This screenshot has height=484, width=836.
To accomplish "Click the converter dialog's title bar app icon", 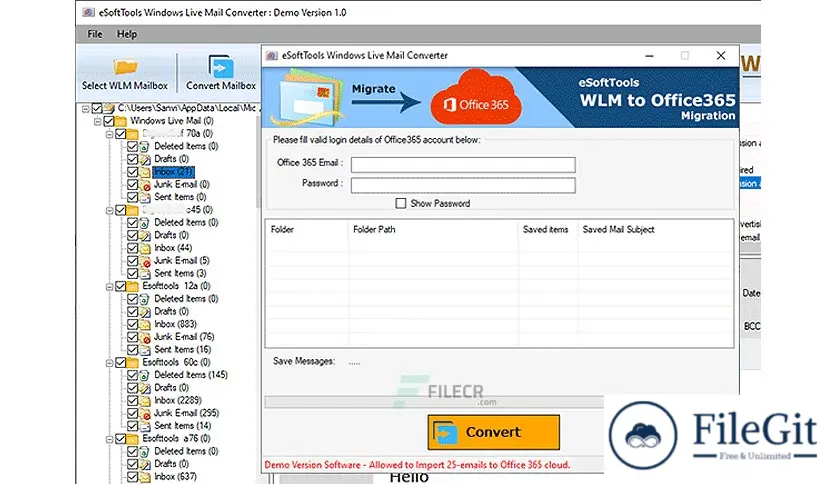I will pyautogui.click(x=272, y=55).
